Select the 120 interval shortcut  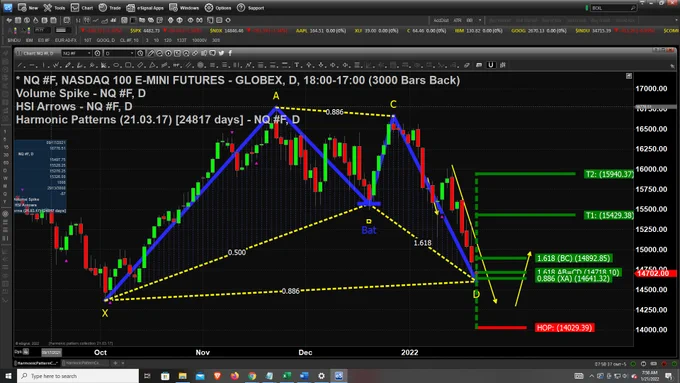[x=168, y=40]
